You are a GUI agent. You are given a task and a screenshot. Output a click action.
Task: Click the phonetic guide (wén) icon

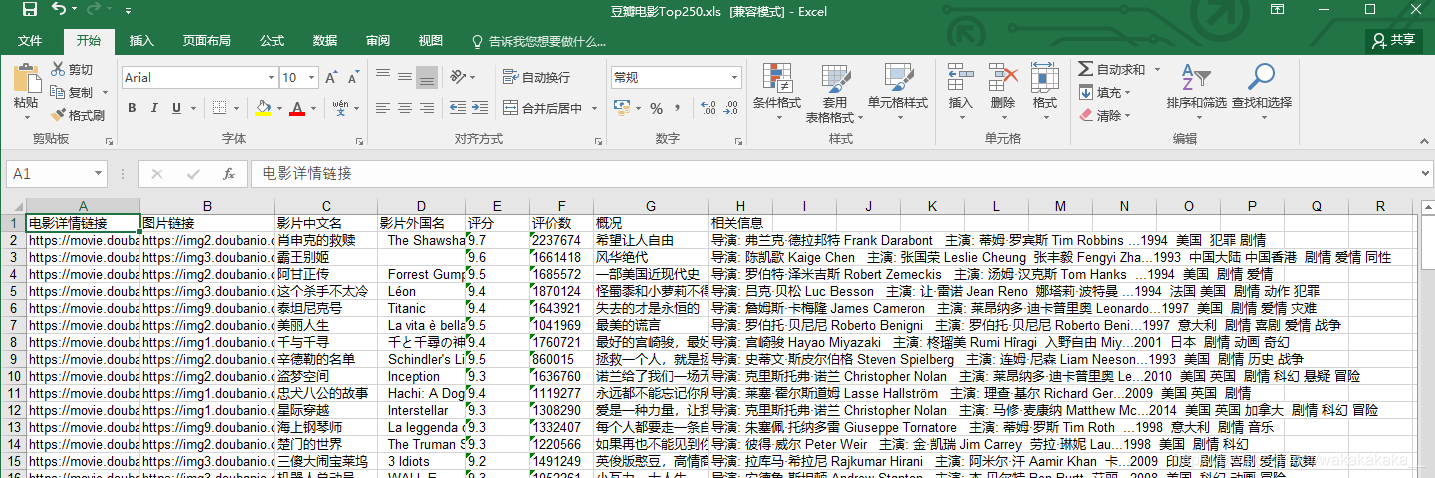click(340, 108)
